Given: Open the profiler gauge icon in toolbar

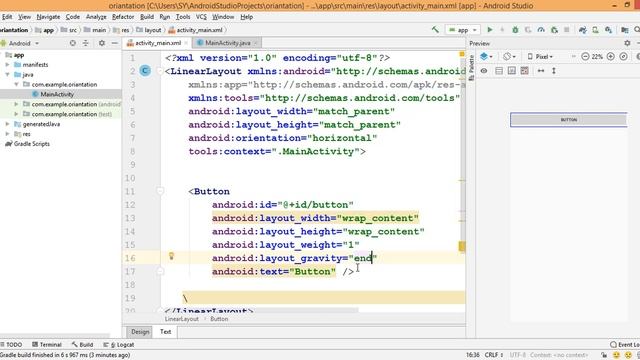Looking at the screenshot, I should [541, 30].
